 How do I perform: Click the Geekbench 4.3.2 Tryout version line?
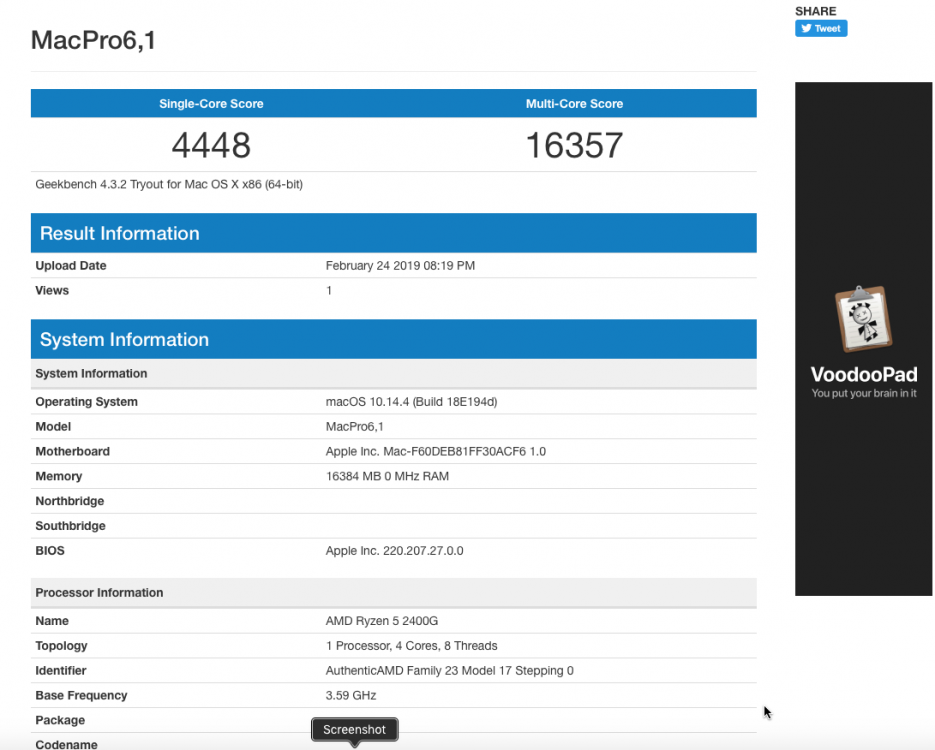pyautogui.click(x=169, y=184)
